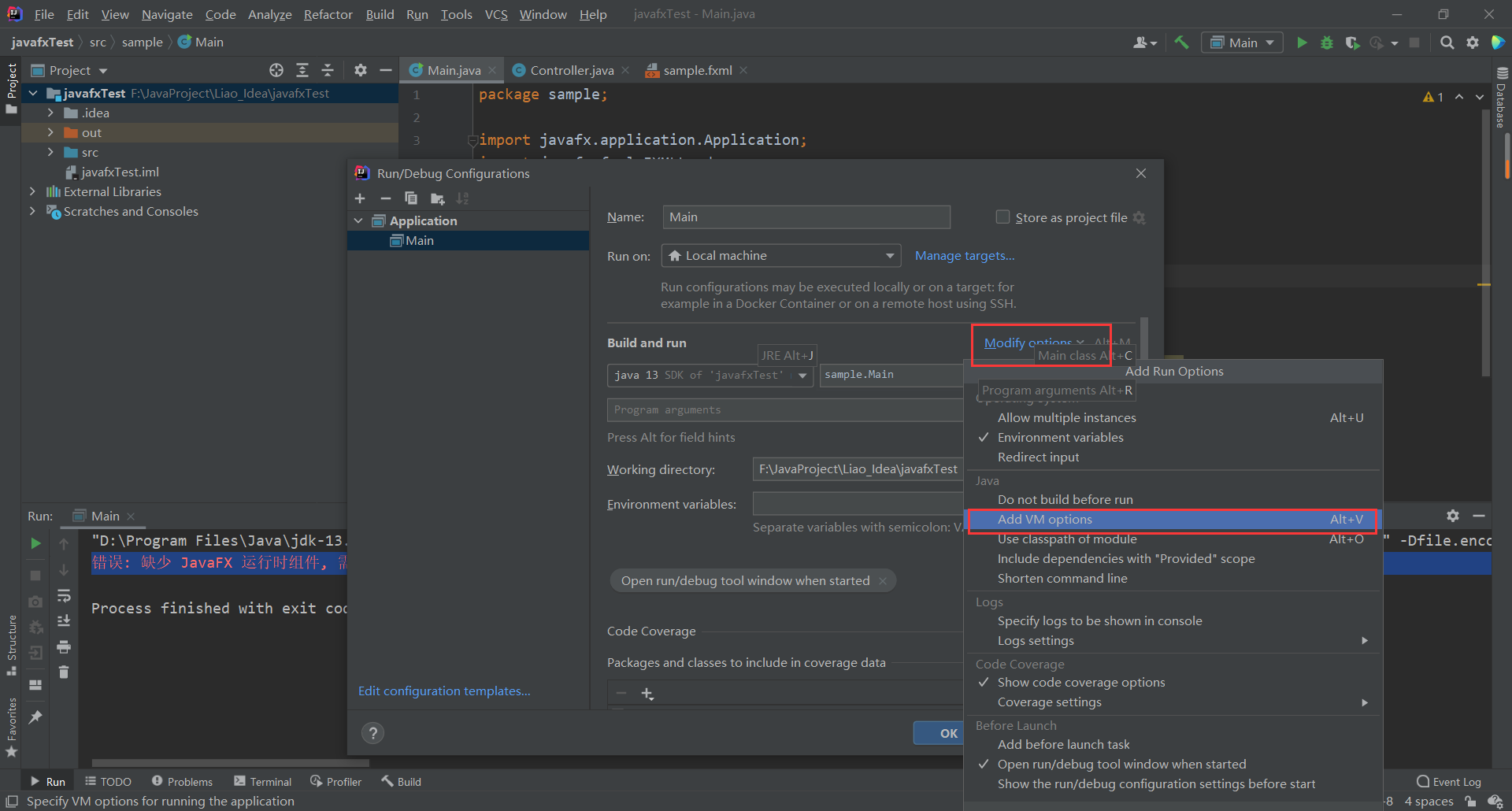This screenshot has height=811, width=1512.
Task: Open Search Everywhere with the magnifier icon
Action: pos(1447,43)
